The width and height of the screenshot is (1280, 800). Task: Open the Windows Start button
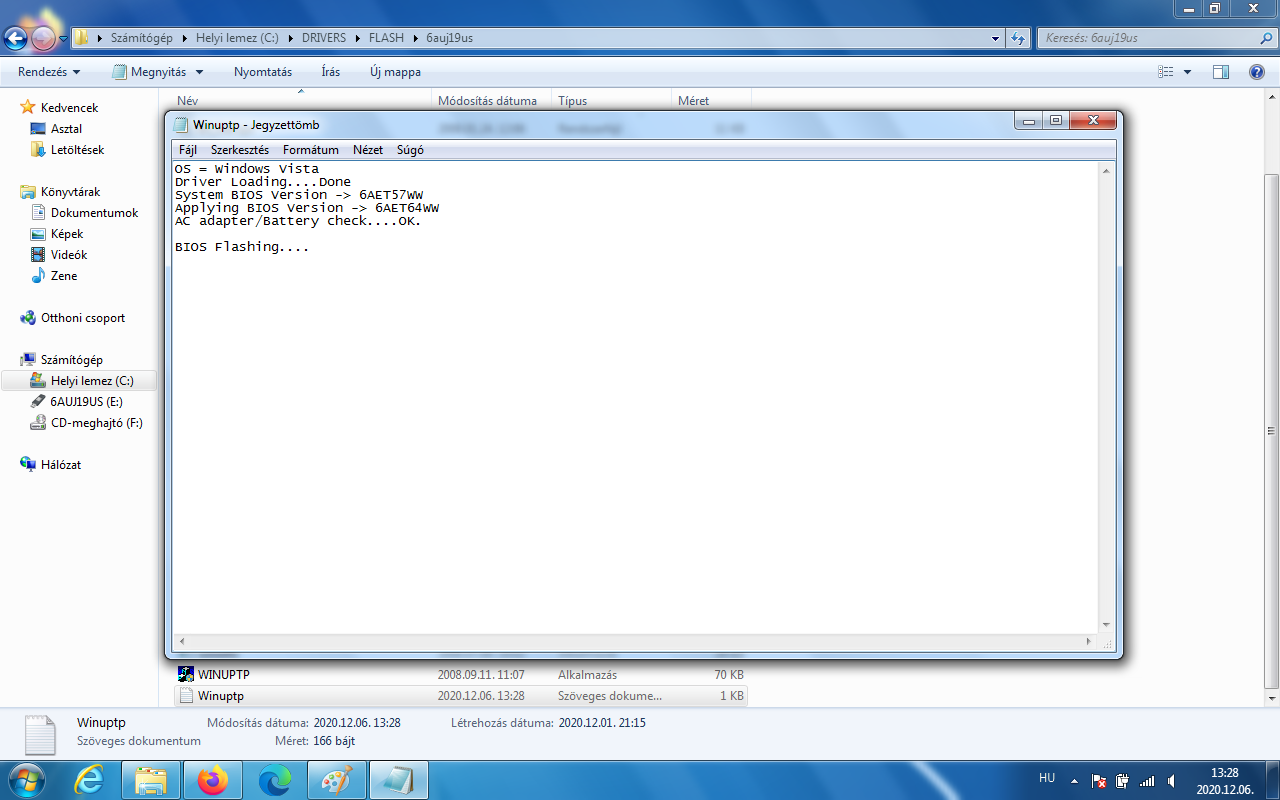click(25, 780)
